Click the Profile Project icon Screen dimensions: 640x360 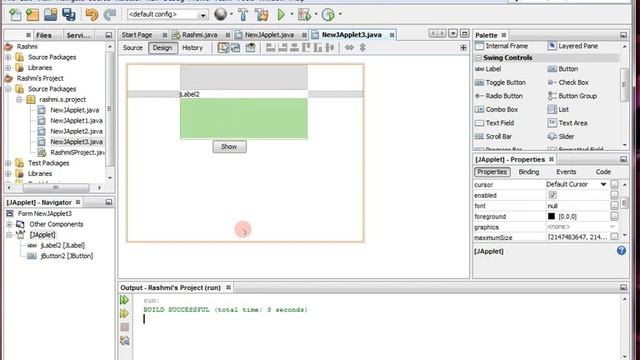tap(328, 15)
